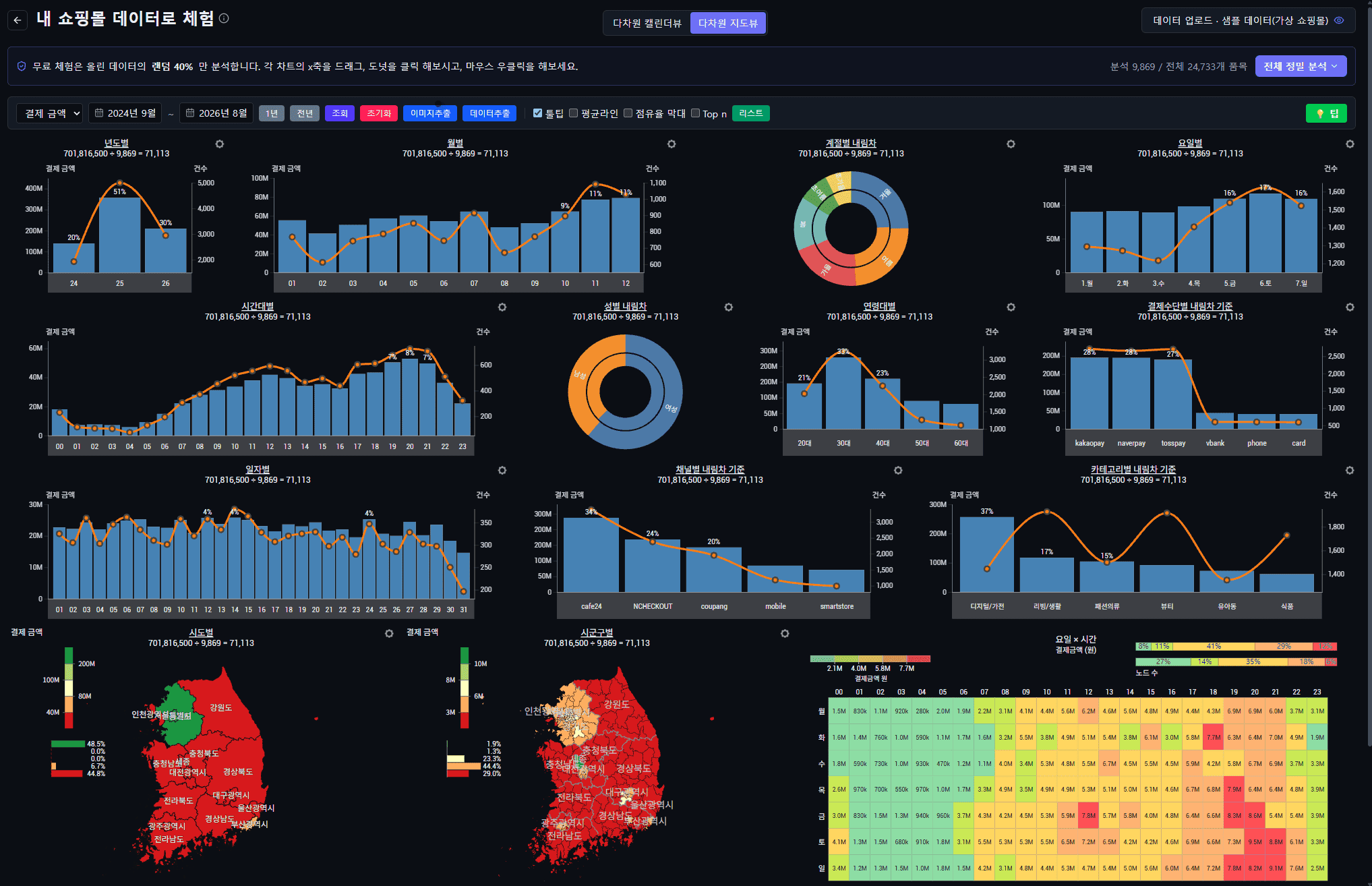
Task: Open settings gear for the 요일별 chart
Action: [x=1350, y=144]
